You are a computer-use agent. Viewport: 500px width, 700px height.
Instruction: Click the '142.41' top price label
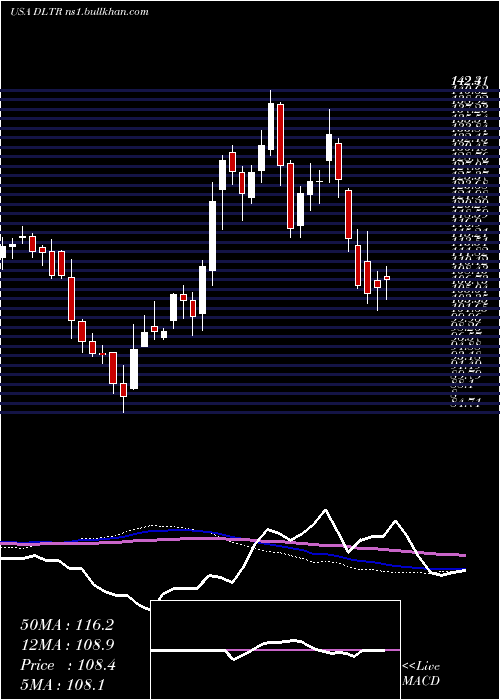tap(468, 81)
